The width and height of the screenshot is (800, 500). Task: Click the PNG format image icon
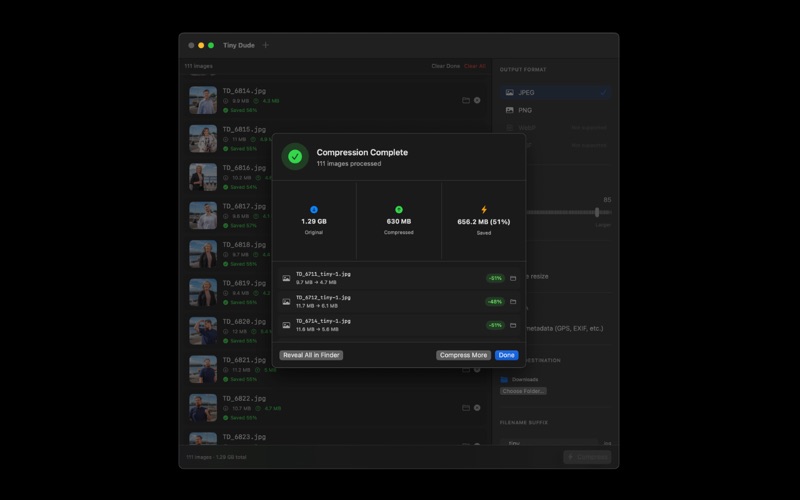509,110
